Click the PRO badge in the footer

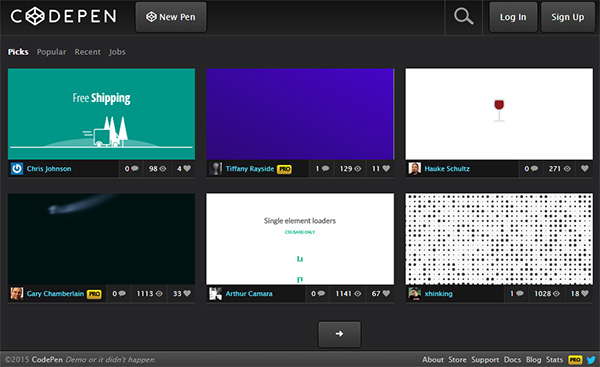(575, 360)
